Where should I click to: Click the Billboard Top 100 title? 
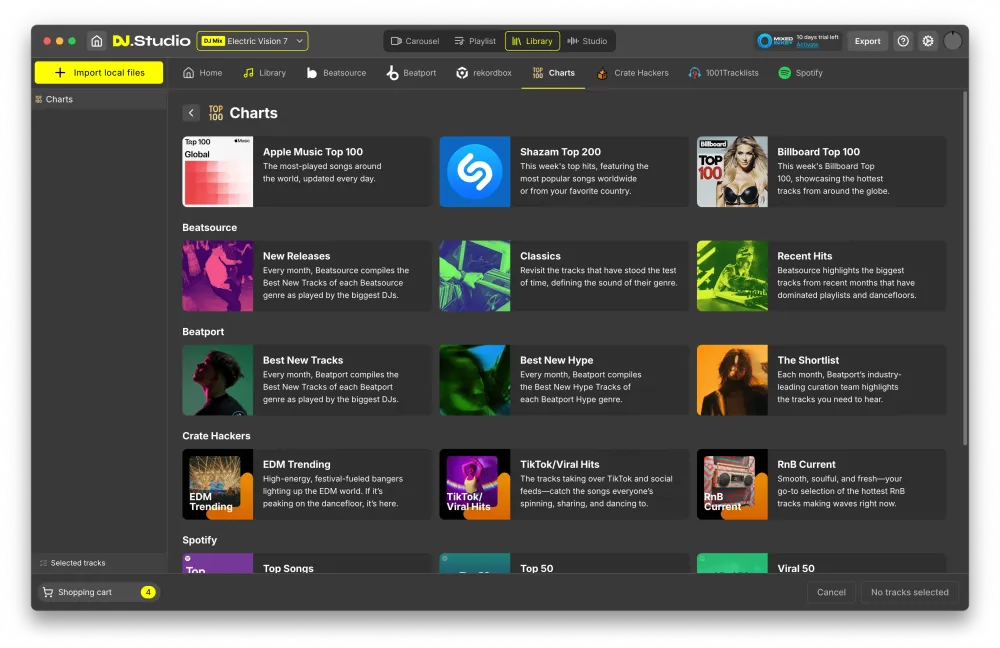(818, 152)
